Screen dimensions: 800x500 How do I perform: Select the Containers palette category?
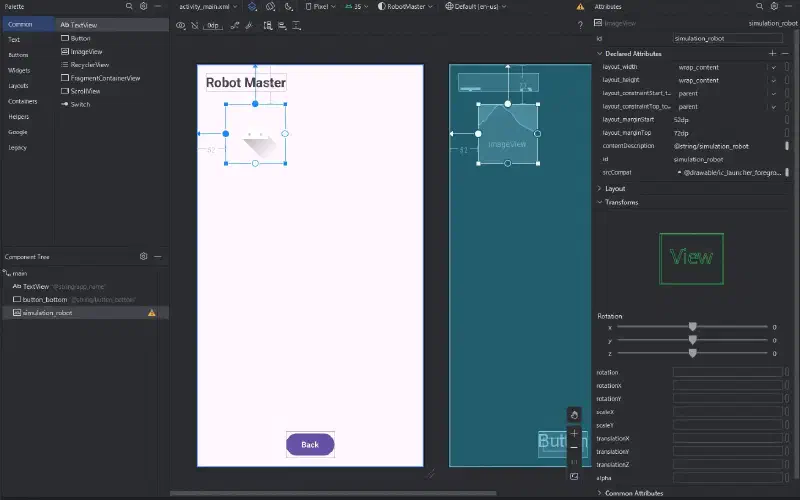click(22, 102)
